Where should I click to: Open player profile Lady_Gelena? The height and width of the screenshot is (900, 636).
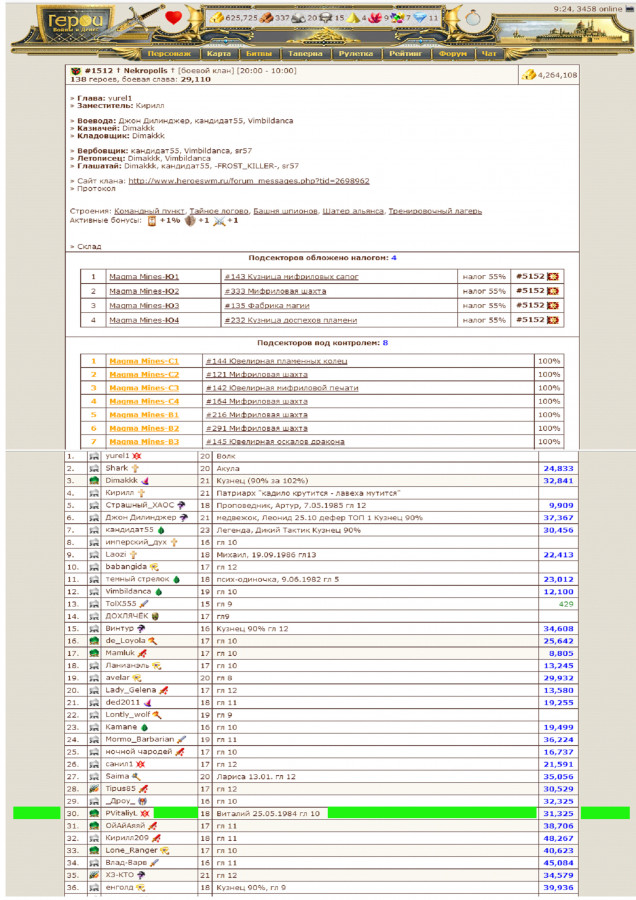pyautogui.click(x=130, y=690)
